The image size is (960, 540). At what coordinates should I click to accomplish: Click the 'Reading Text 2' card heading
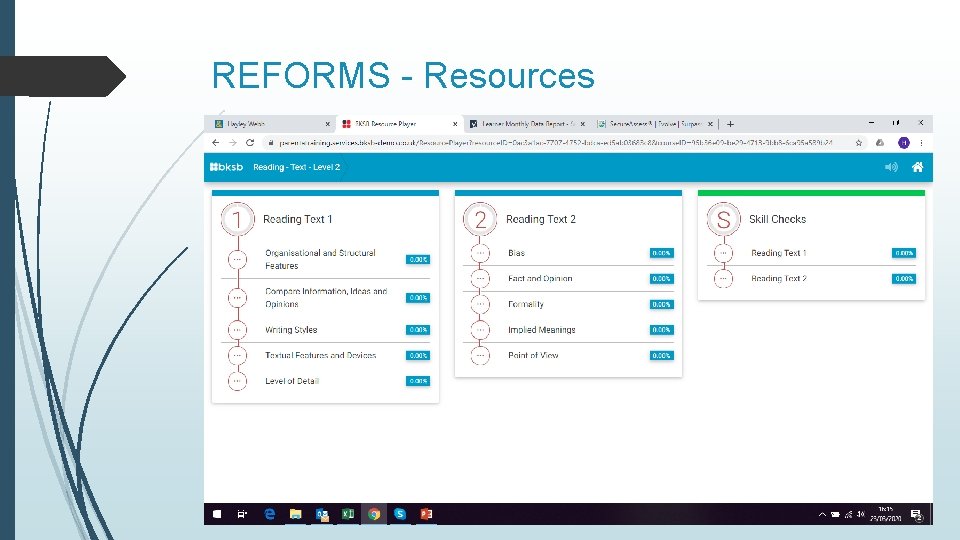(x=541, y=219)
